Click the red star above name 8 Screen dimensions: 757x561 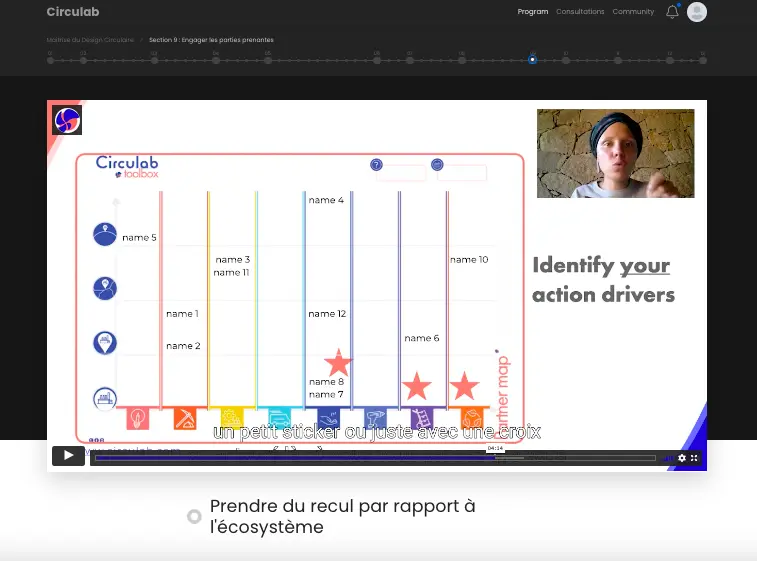pyautogui.click(x=338, y=363)
